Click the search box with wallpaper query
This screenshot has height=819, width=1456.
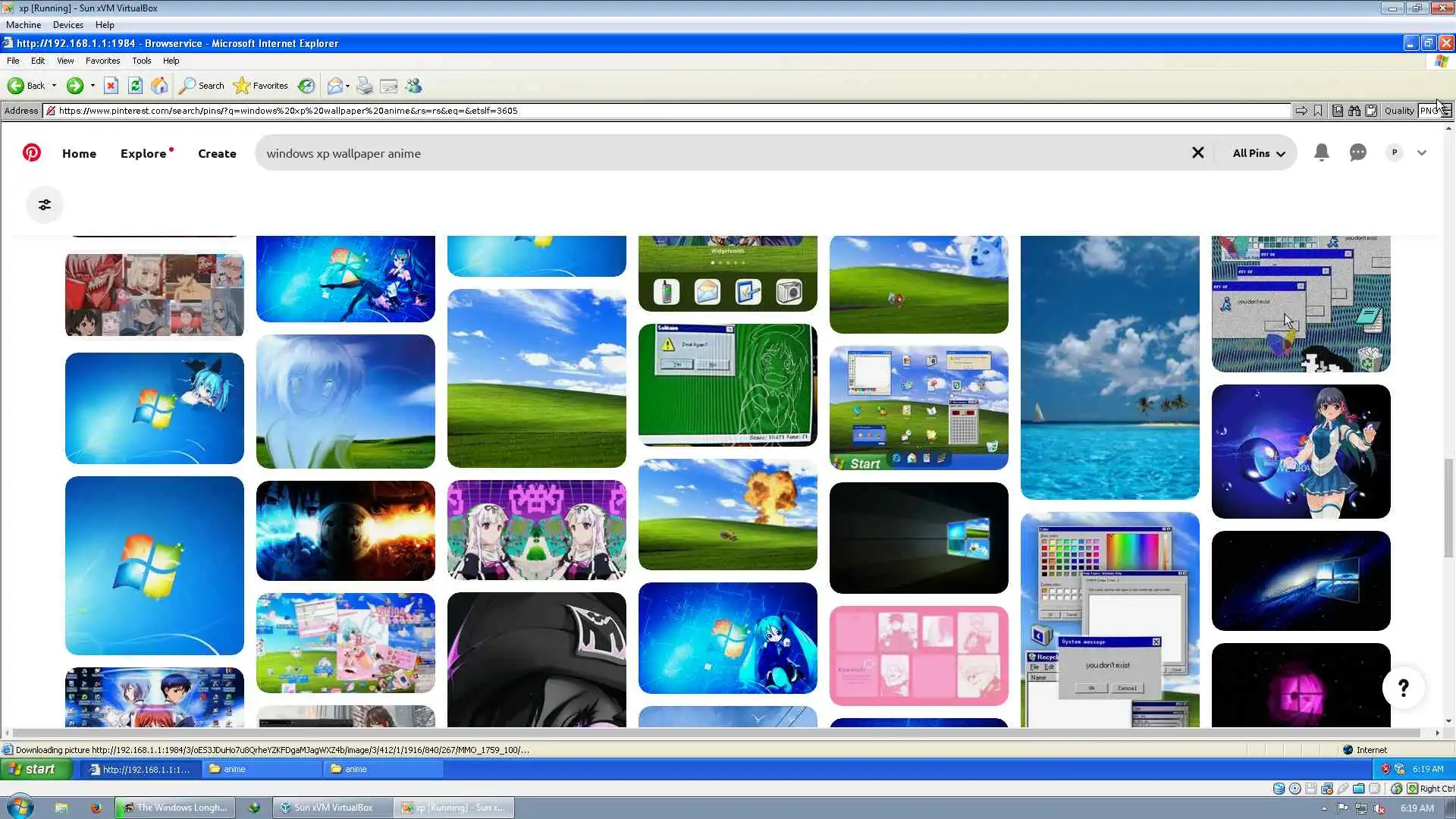click(720, 153)
